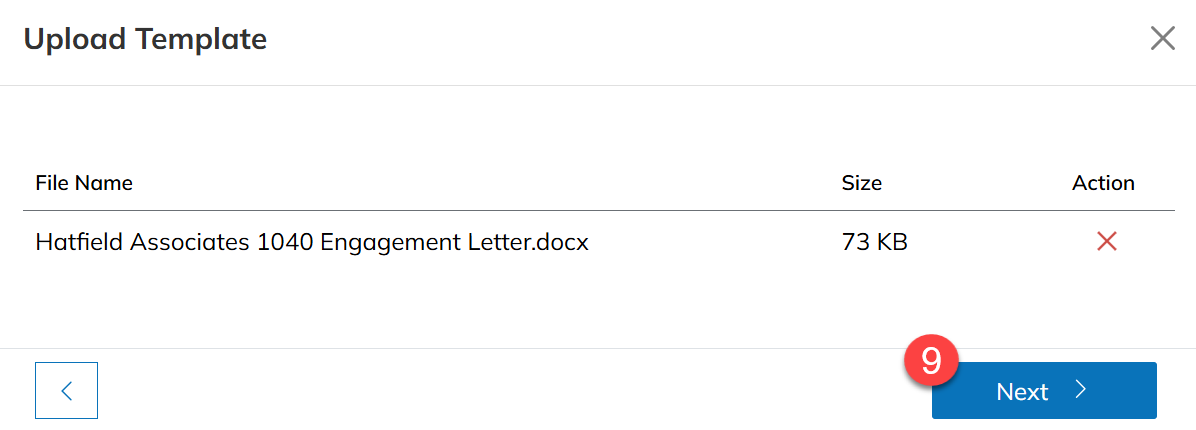The width and height of the screenshot is (1196, 430).
Task: Select the Hatfield Associates 1040 Engagement Letter.docx file
Action: 312,243
